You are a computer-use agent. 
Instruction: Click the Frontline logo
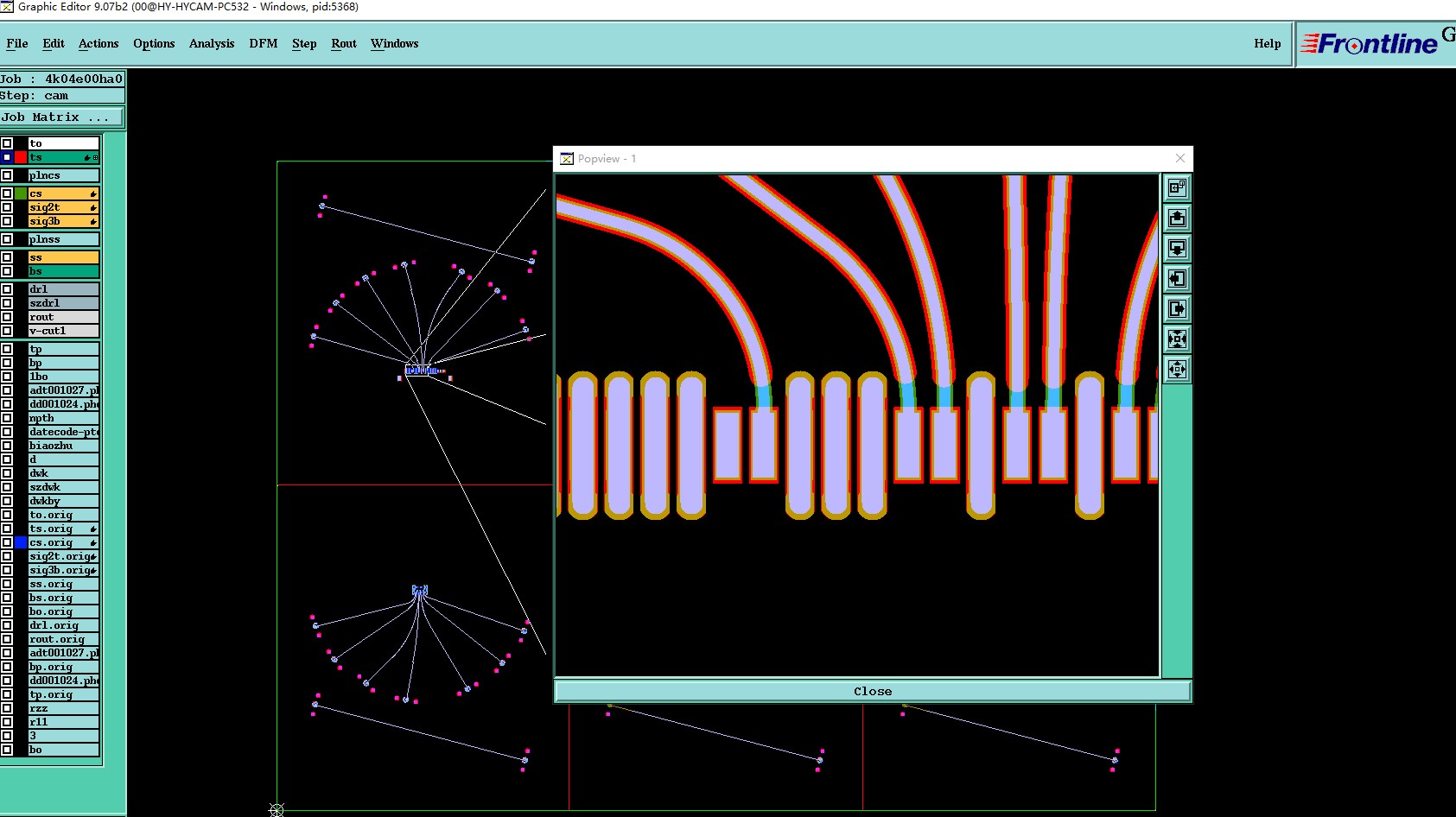pyautogui.click(x=1370, y=43)
